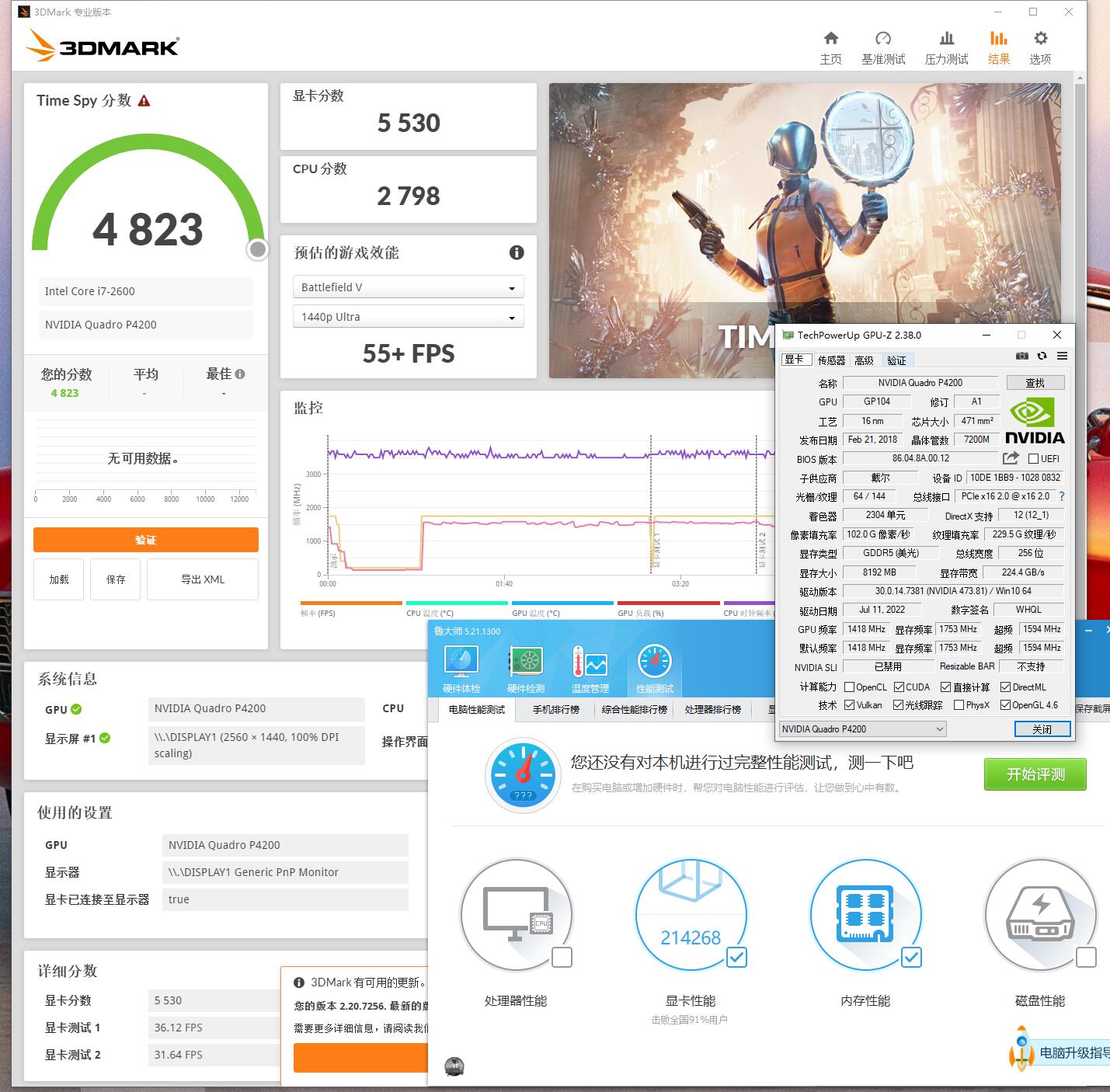
Task: Click the info icon beside 预估的游戏效能
Action: click(x=517, y=252)
